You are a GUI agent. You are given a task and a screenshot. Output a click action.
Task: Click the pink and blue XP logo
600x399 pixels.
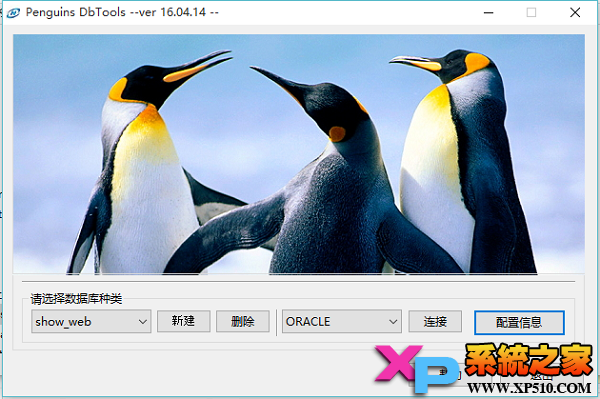click(417, 369)
